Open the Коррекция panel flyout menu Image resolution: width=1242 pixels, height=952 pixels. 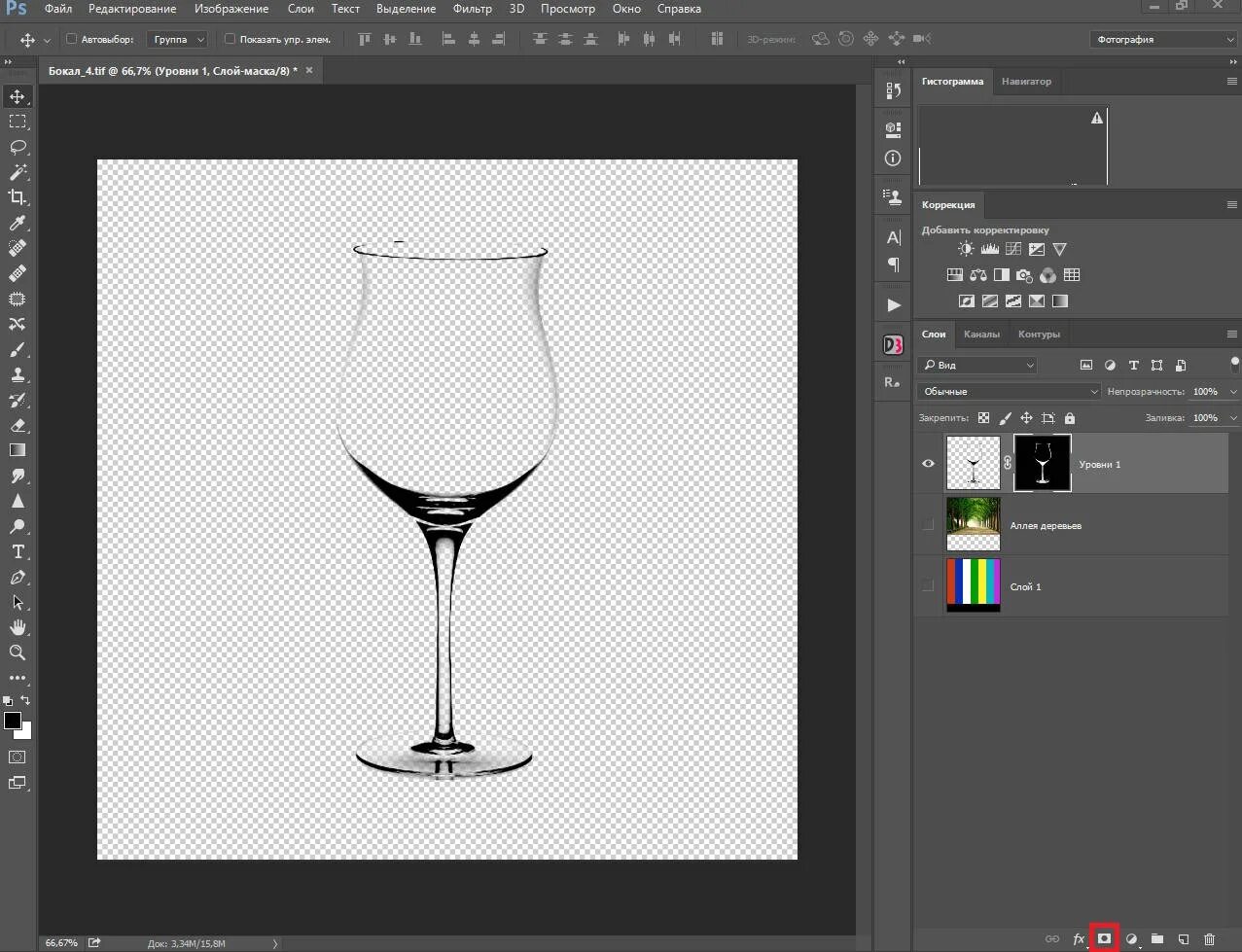tap(1231, 204)
